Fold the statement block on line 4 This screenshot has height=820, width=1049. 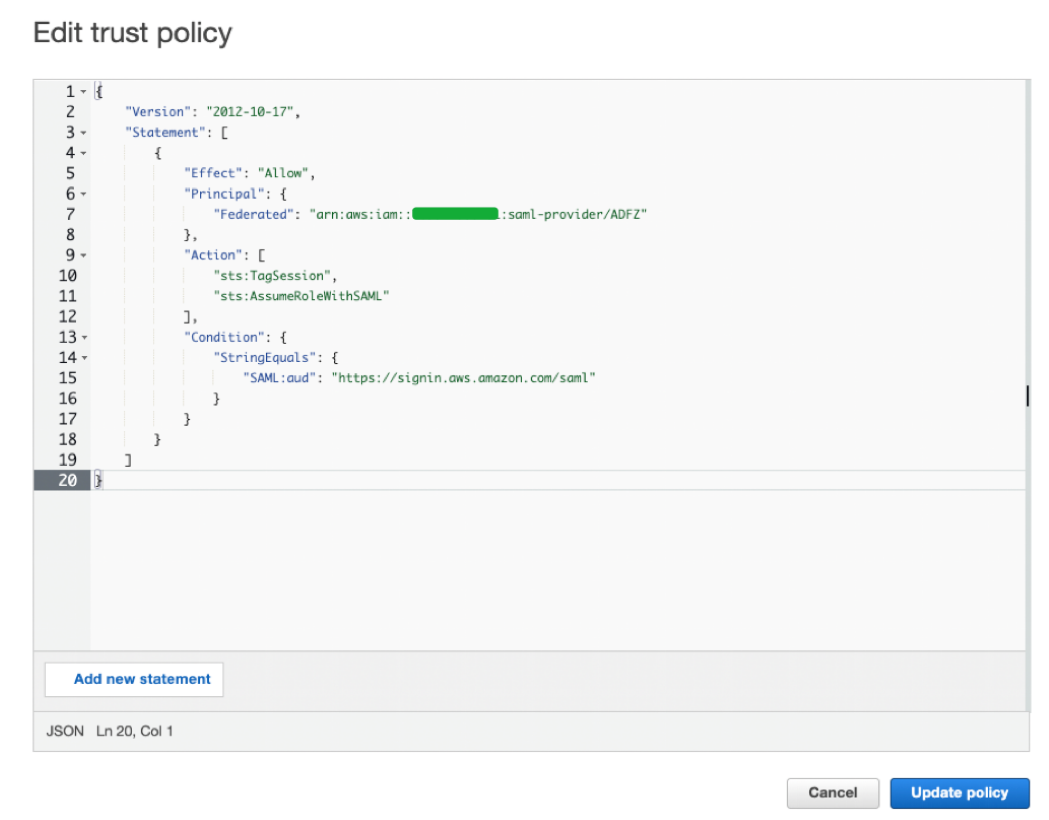click(x=83, y=153)
